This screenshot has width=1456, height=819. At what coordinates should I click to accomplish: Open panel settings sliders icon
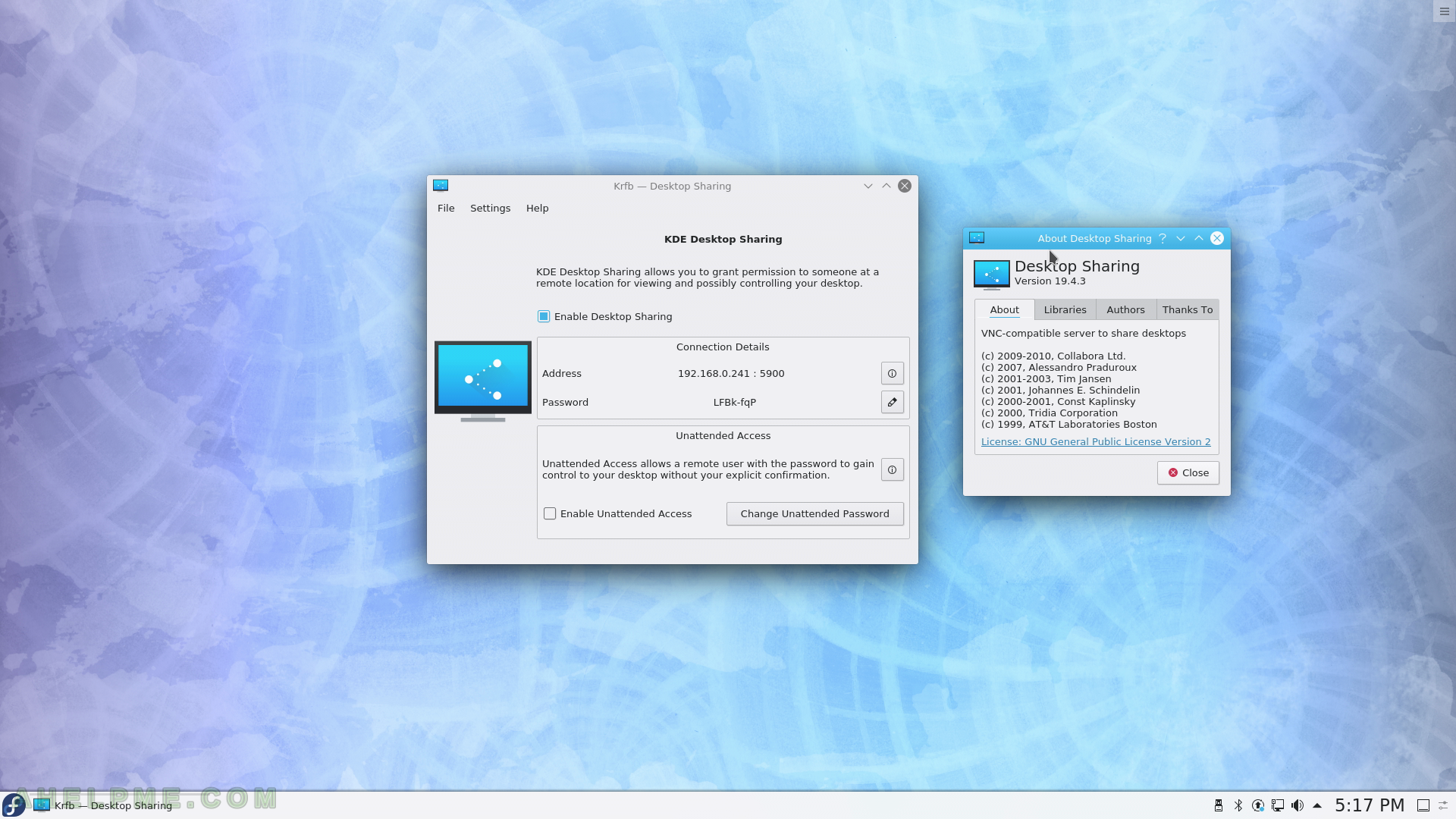pyautogui.click(x=1443, y=805)
